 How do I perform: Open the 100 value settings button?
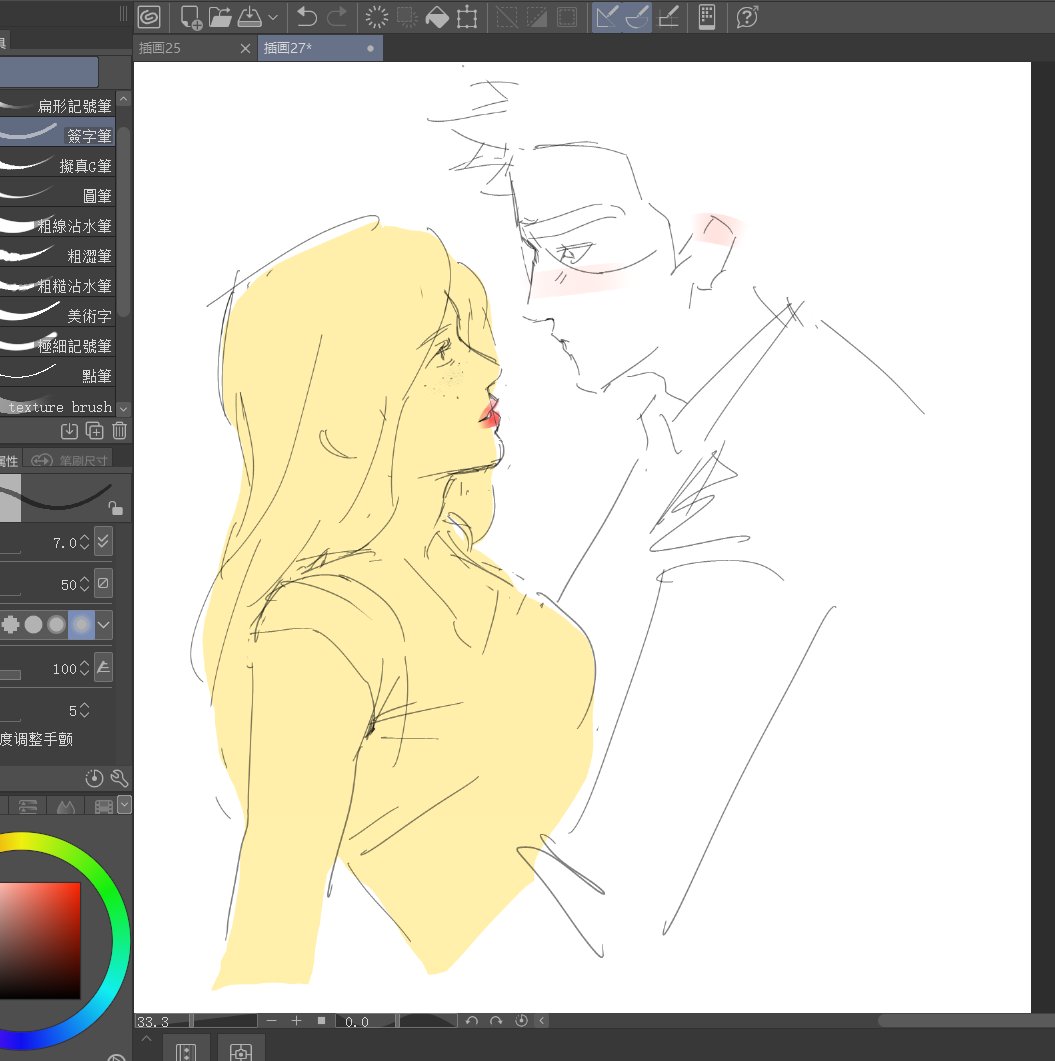(x=103, y=667)
